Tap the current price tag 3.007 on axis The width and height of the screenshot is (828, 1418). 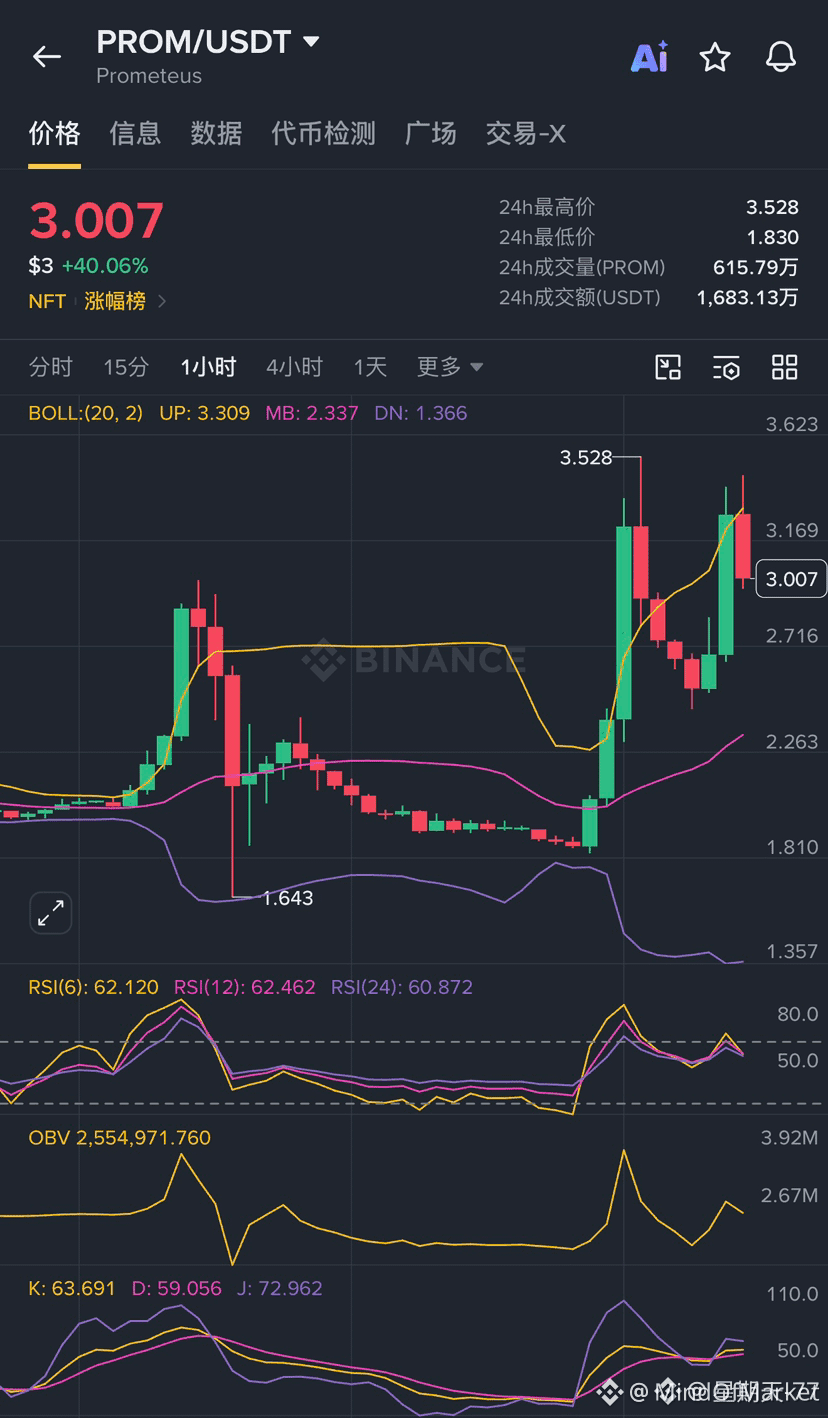point(791,579)
